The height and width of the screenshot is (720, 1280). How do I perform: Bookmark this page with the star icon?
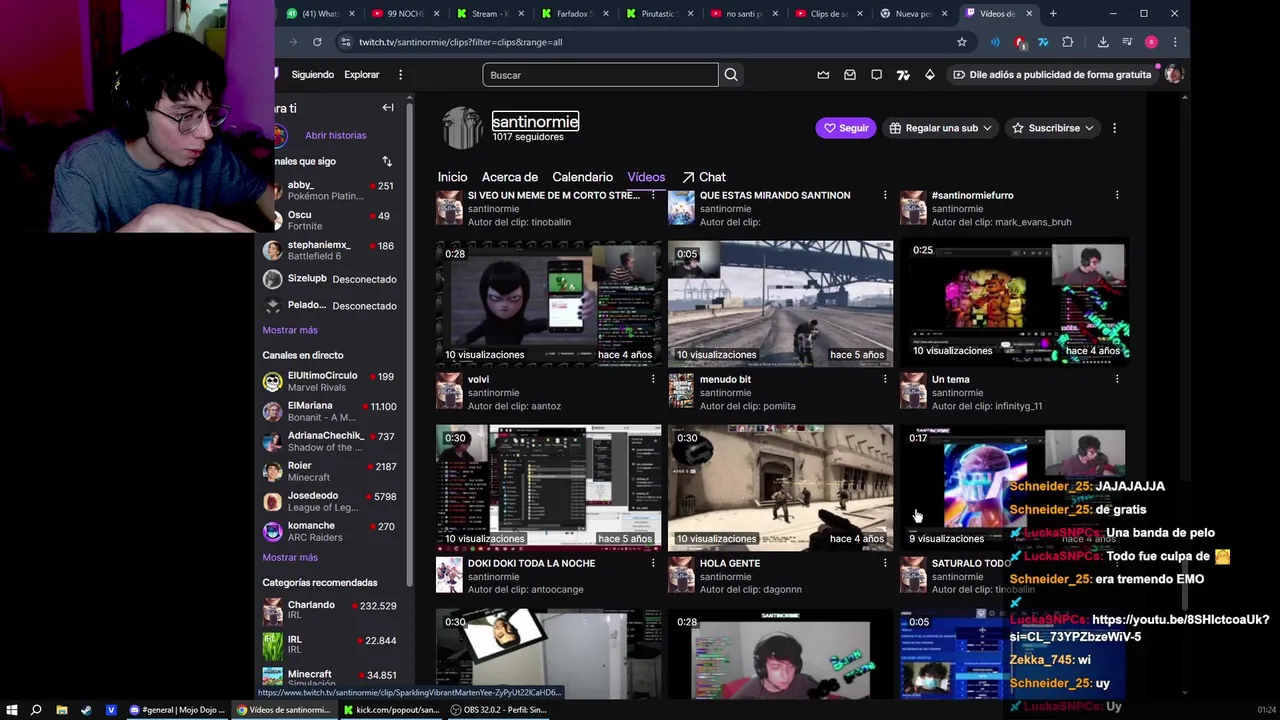(x=962, y=42)
